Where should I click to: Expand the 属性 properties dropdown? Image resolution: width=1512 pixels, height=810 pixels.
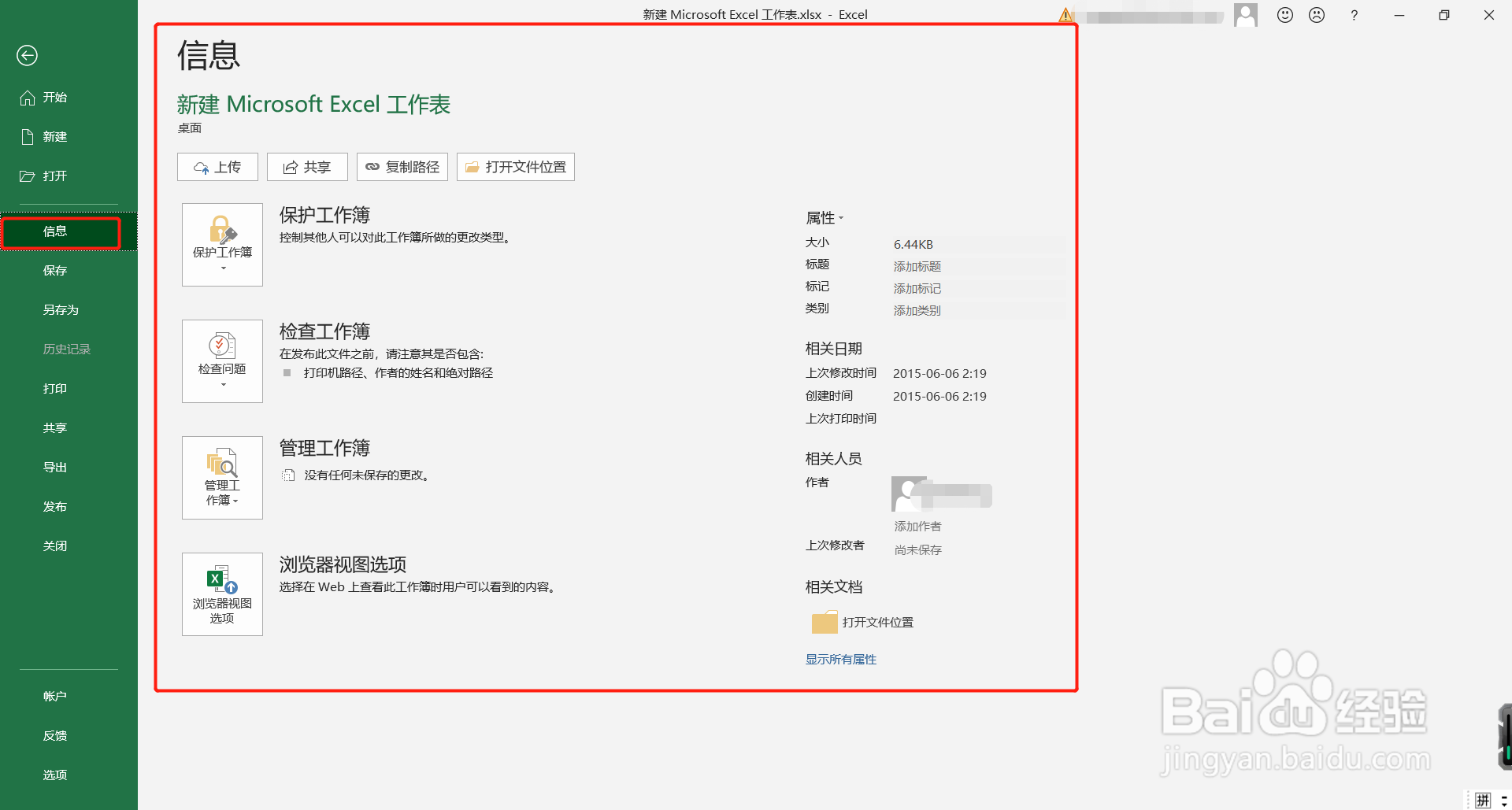825,218
